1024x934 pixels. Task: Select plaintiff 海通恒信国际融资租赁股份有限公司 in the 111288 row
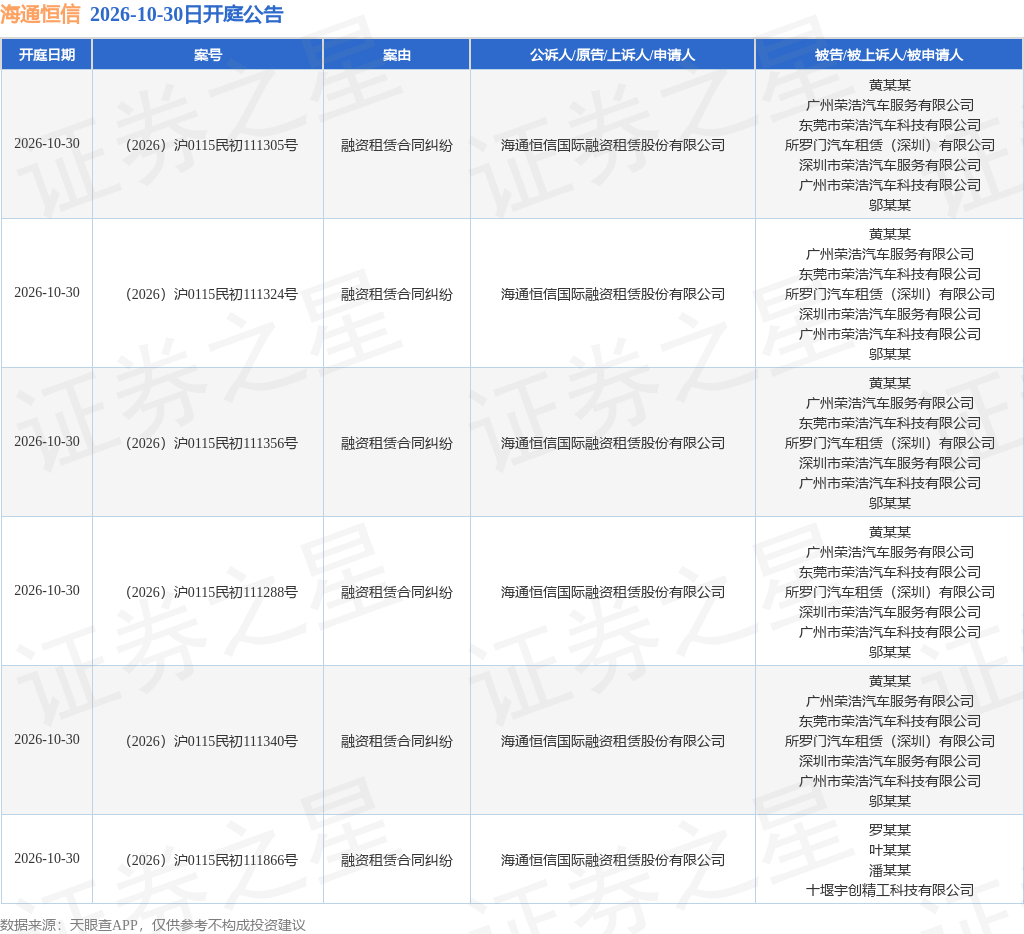pos(613,592)
